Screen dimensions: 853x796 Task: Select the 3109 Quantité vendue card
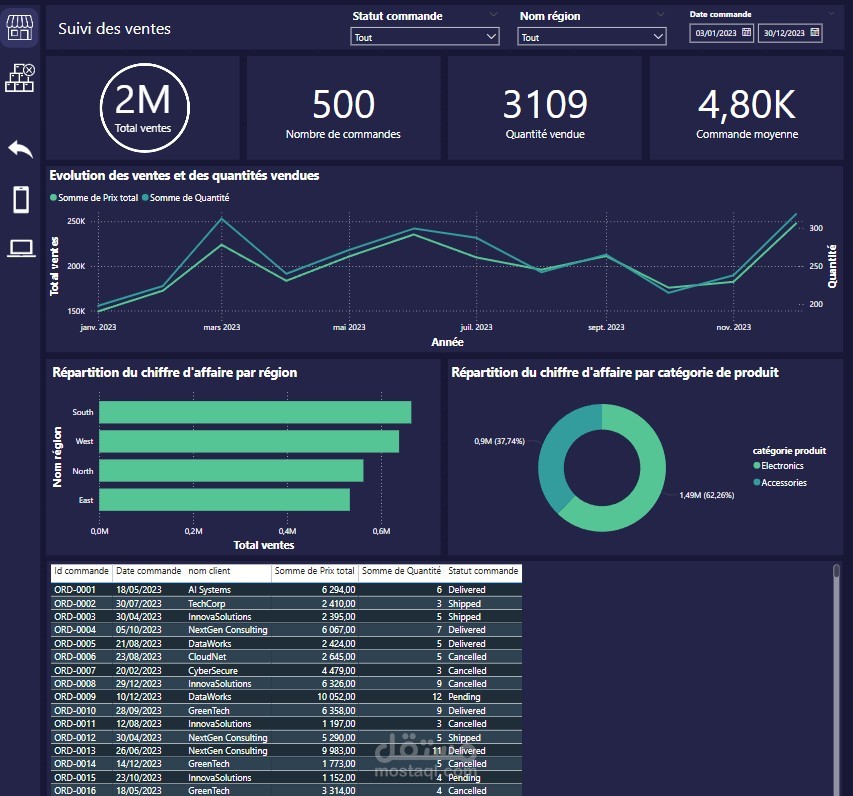coord(545,108)
